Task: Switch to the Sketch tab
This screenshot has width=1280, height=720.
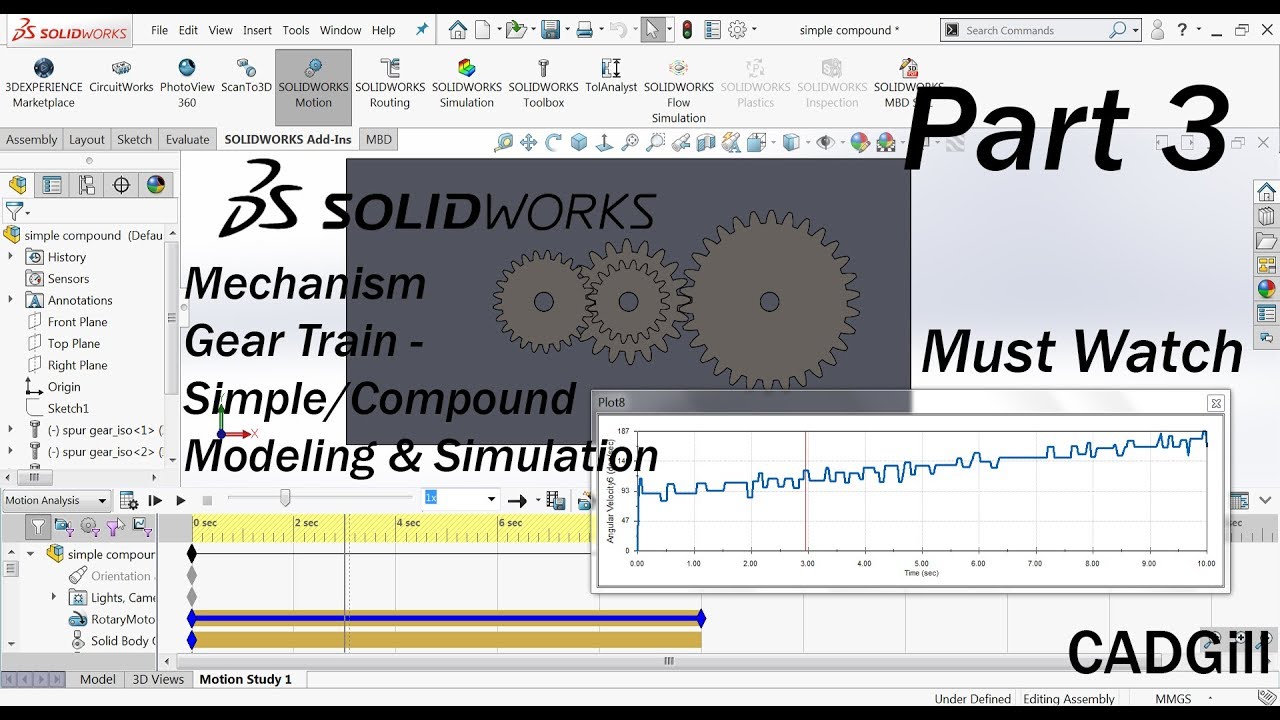Action: (134, 139)
